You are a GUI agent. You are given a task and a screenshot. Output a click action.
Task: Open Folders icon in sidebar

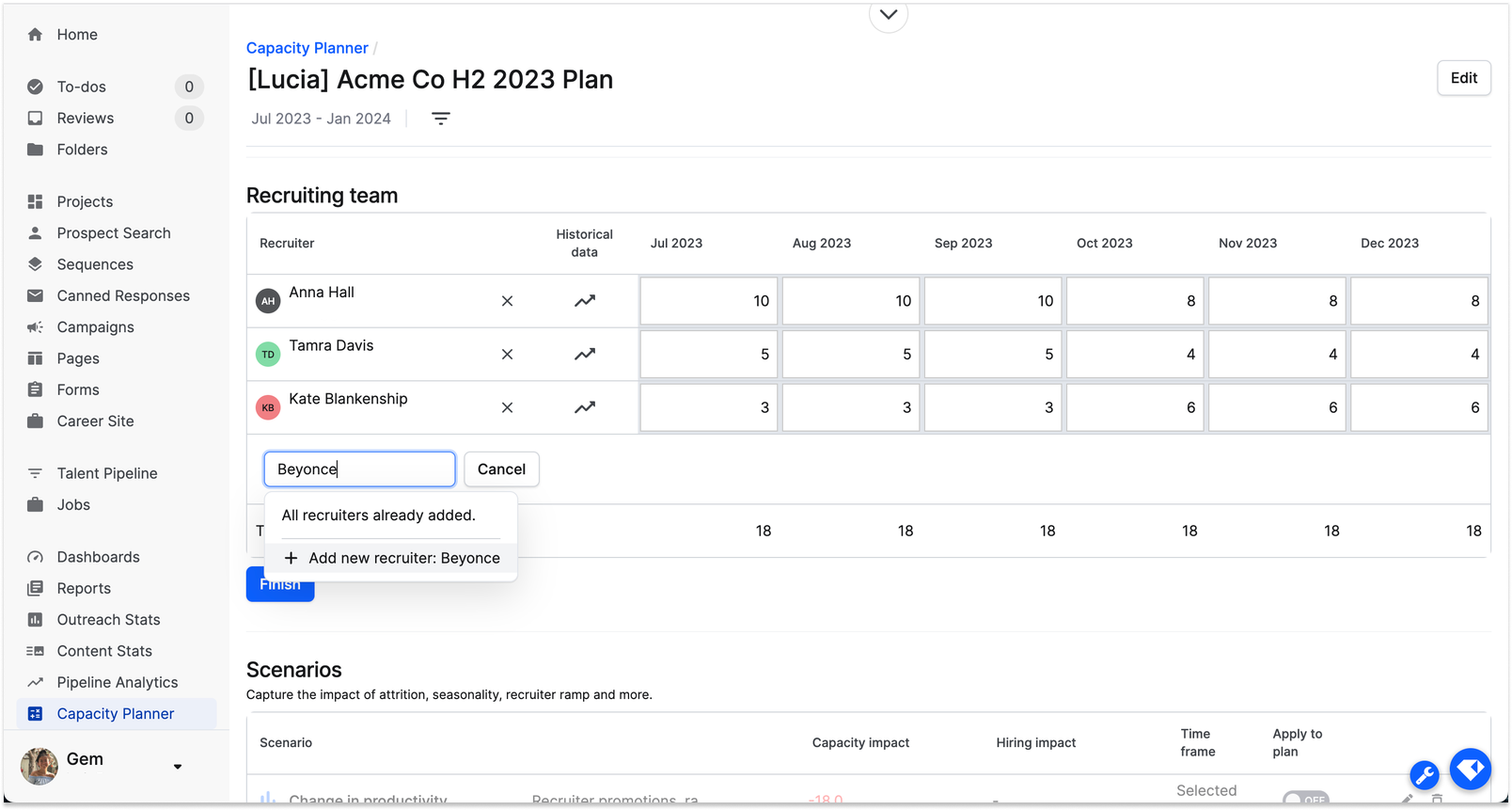pyautogui.click(x=35, y=150)
